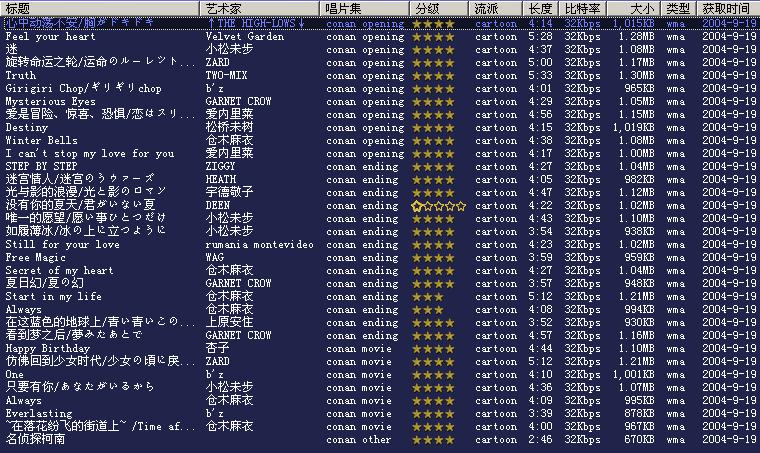Click rating stars for Start in my life
The width and height of the screenshot is (760, 453).
pyautogui.click(x=428, y=297)
